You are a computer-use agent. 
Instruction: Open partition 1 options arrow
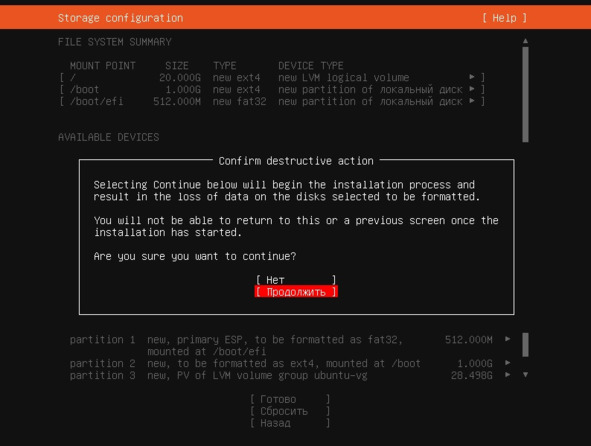(508, 339)
